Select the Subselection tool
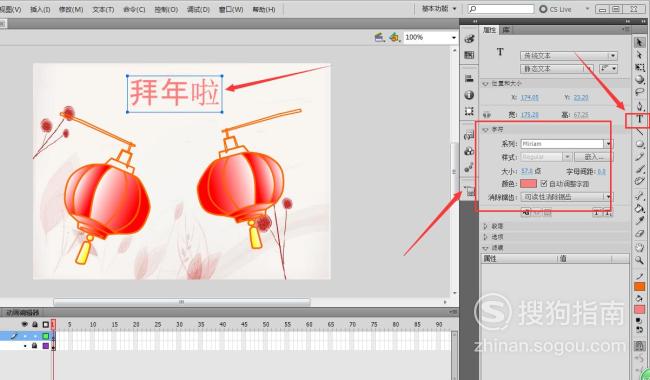The height and width of the screenshot is (380, 650). (x=639, y=55)
